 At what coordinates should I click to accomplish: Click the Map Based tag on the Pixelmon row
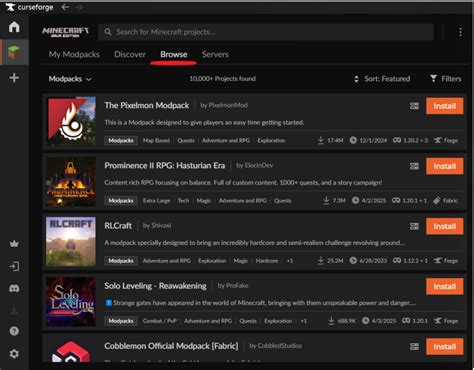pos(156,140)
